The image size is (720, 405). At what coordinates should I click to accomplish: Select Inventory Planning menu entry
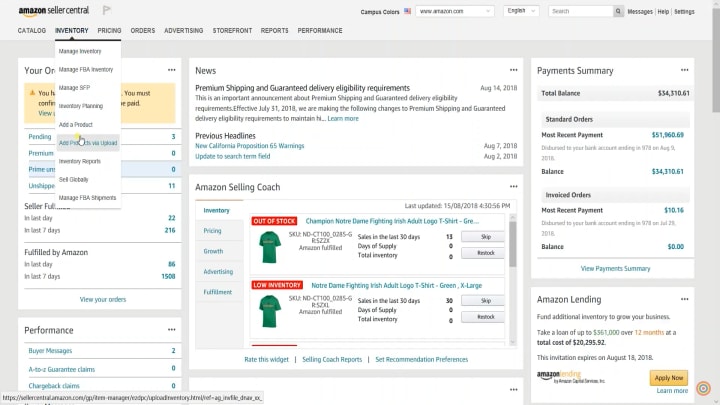81,106
